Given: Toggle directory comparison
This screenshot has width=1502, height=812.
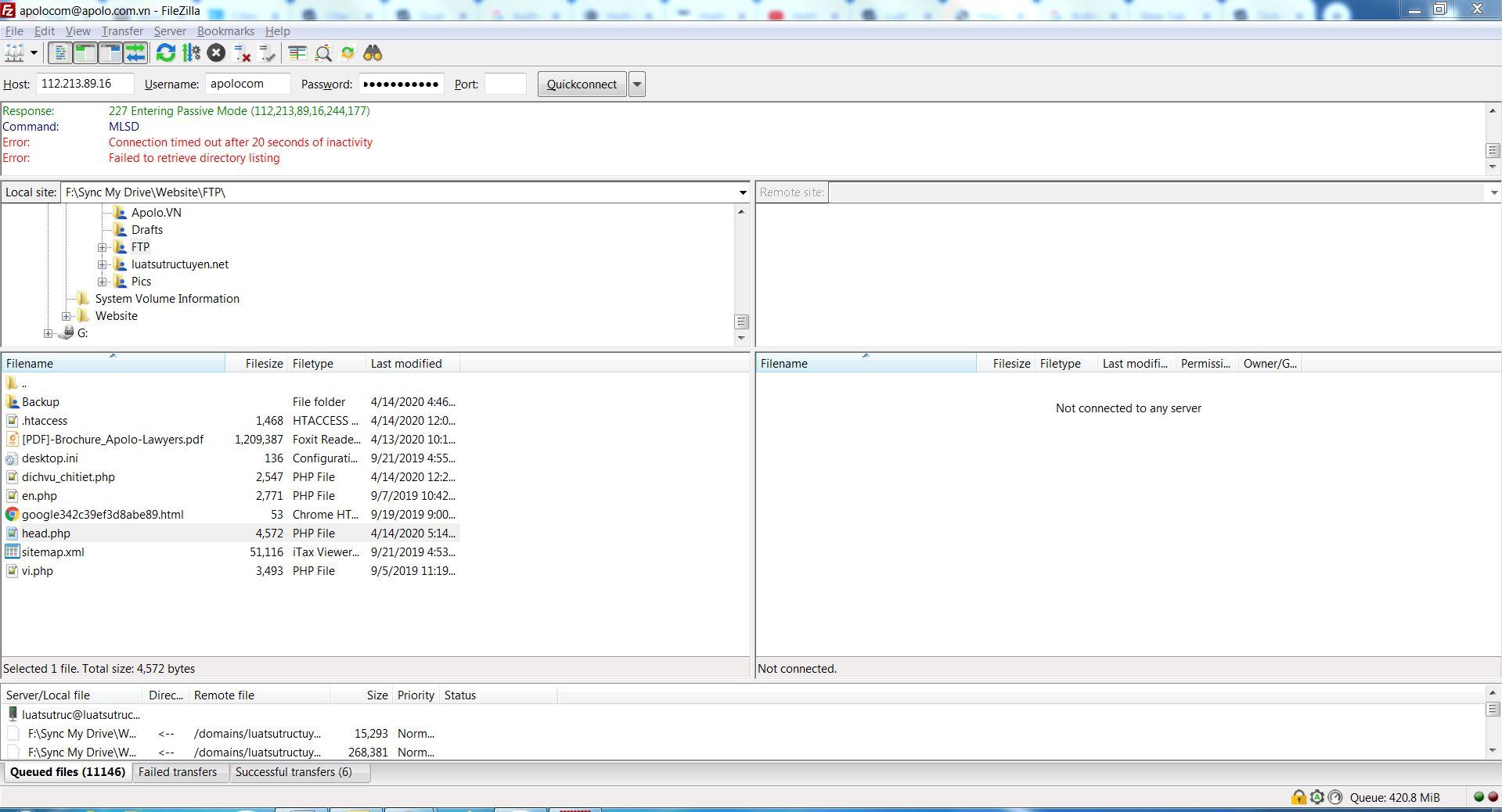Looking at the screenshot, I should (x=322, y=53).
